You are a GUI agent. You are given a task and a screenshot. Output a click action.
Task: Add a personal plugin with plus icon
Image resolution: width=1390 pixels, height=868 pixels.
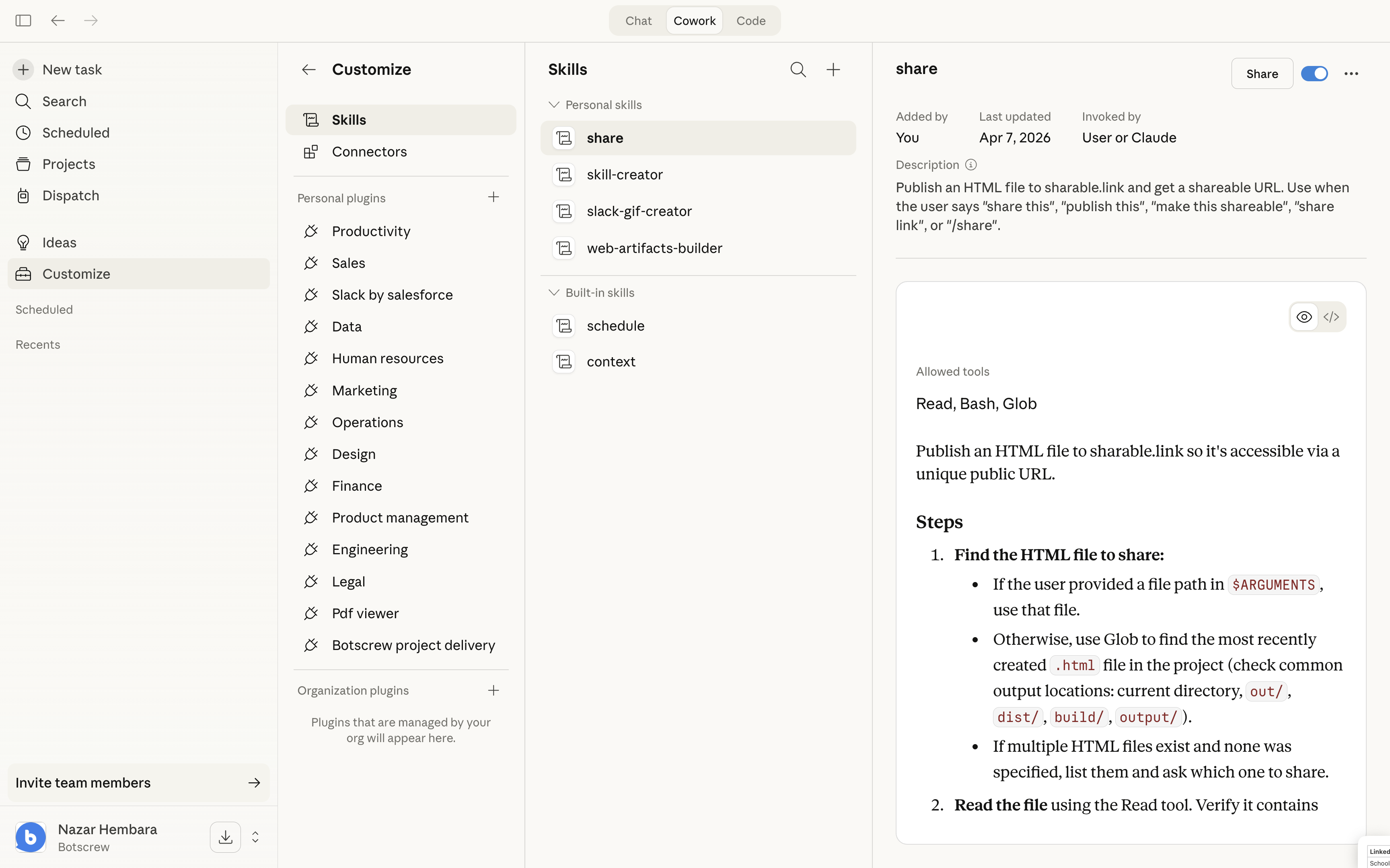(493, 197)
